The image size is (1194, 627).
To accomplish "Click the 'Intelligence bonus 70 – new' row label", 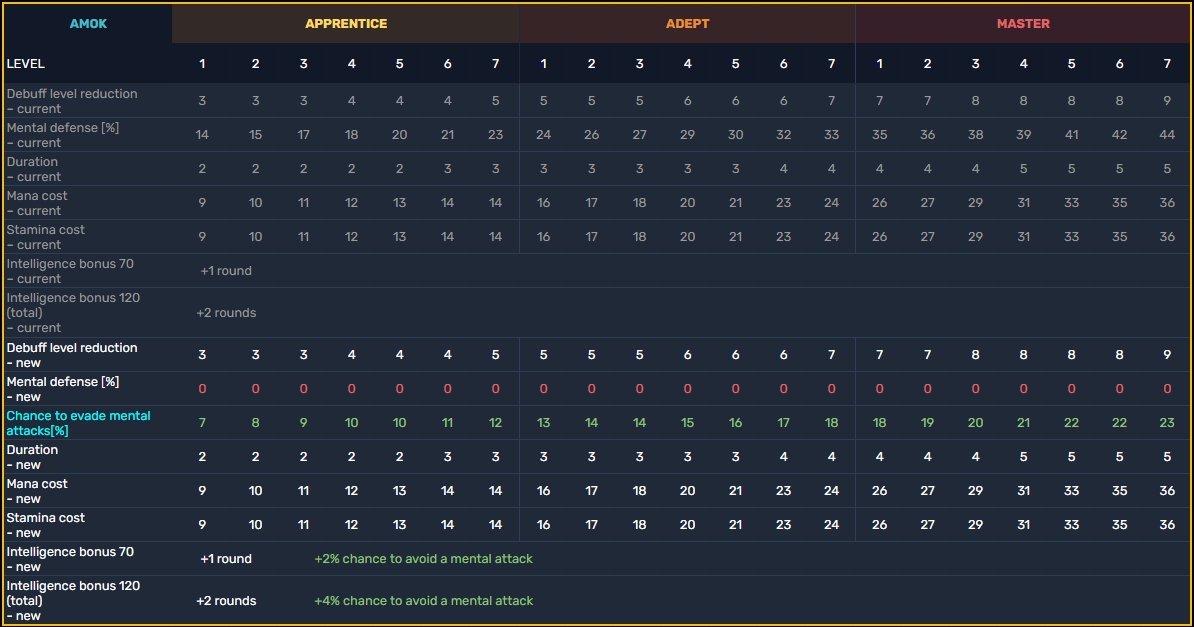I will point(70,559).
